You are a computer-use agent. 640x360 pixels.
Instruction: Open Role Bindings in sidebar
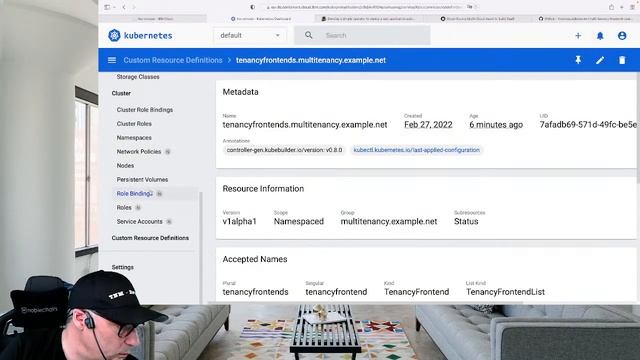click(x=135, y=193)
